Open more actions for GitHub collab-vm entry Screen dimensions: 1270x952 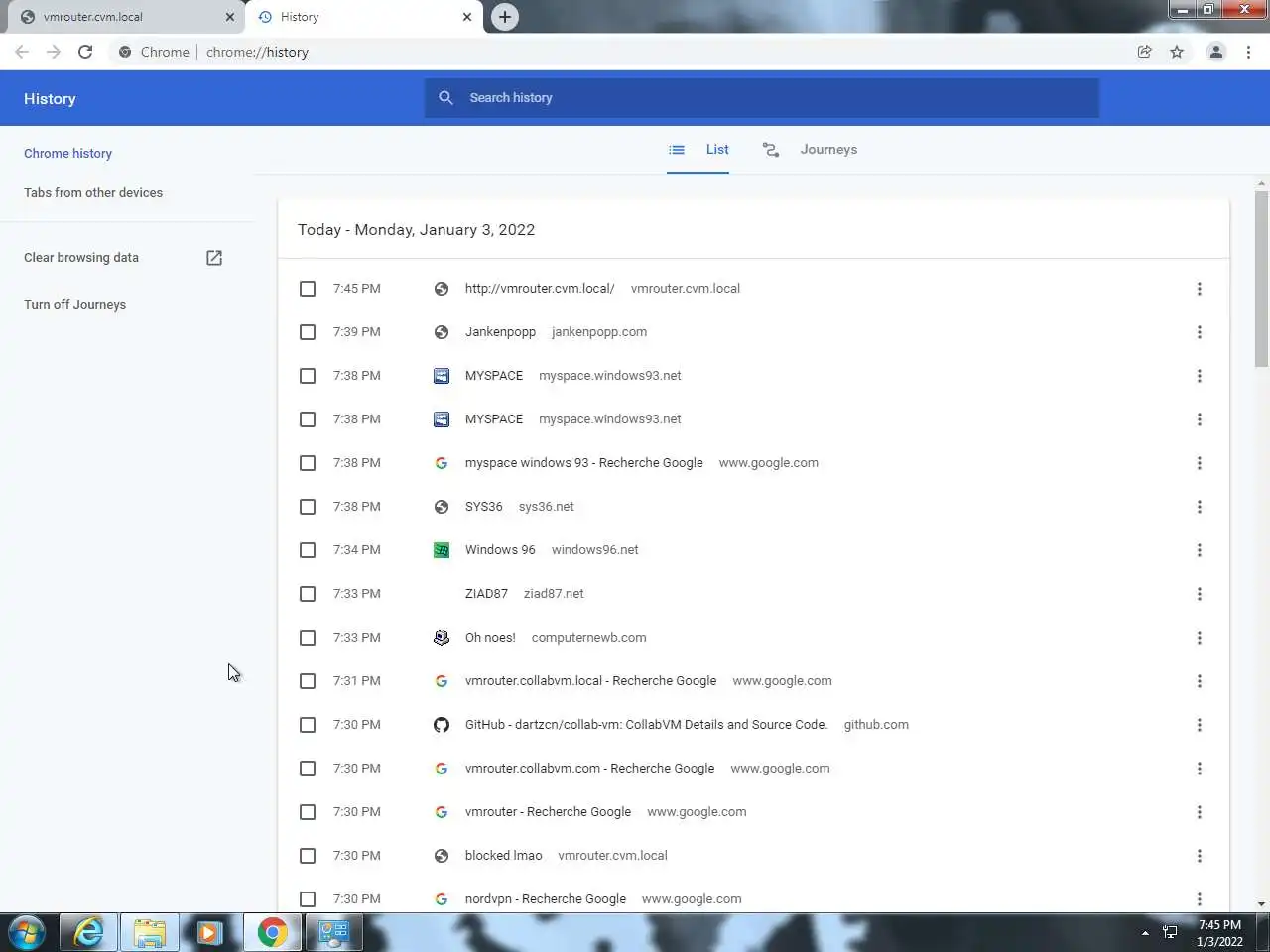click(1199, 725)
